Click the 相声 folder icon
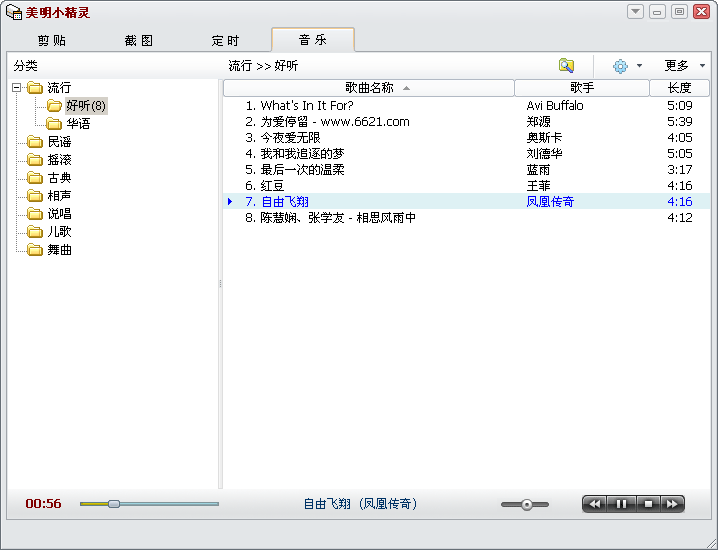This screenshot has height=550, width=718. click(x=35, y=196)
